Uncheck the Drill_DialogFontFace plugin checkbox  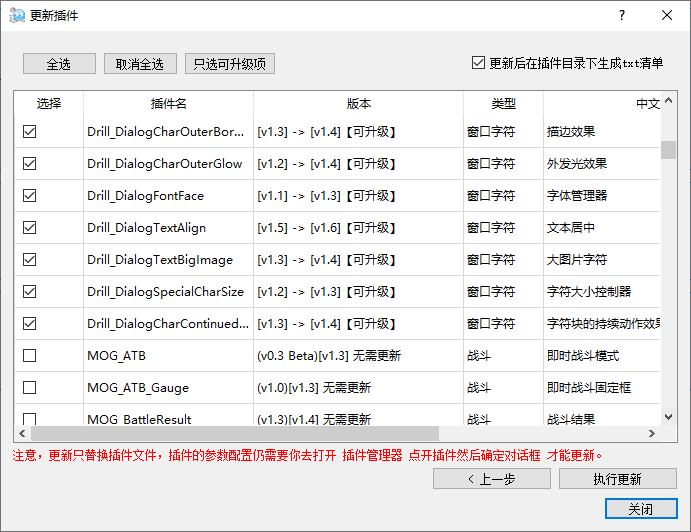(x=29, y=196)
